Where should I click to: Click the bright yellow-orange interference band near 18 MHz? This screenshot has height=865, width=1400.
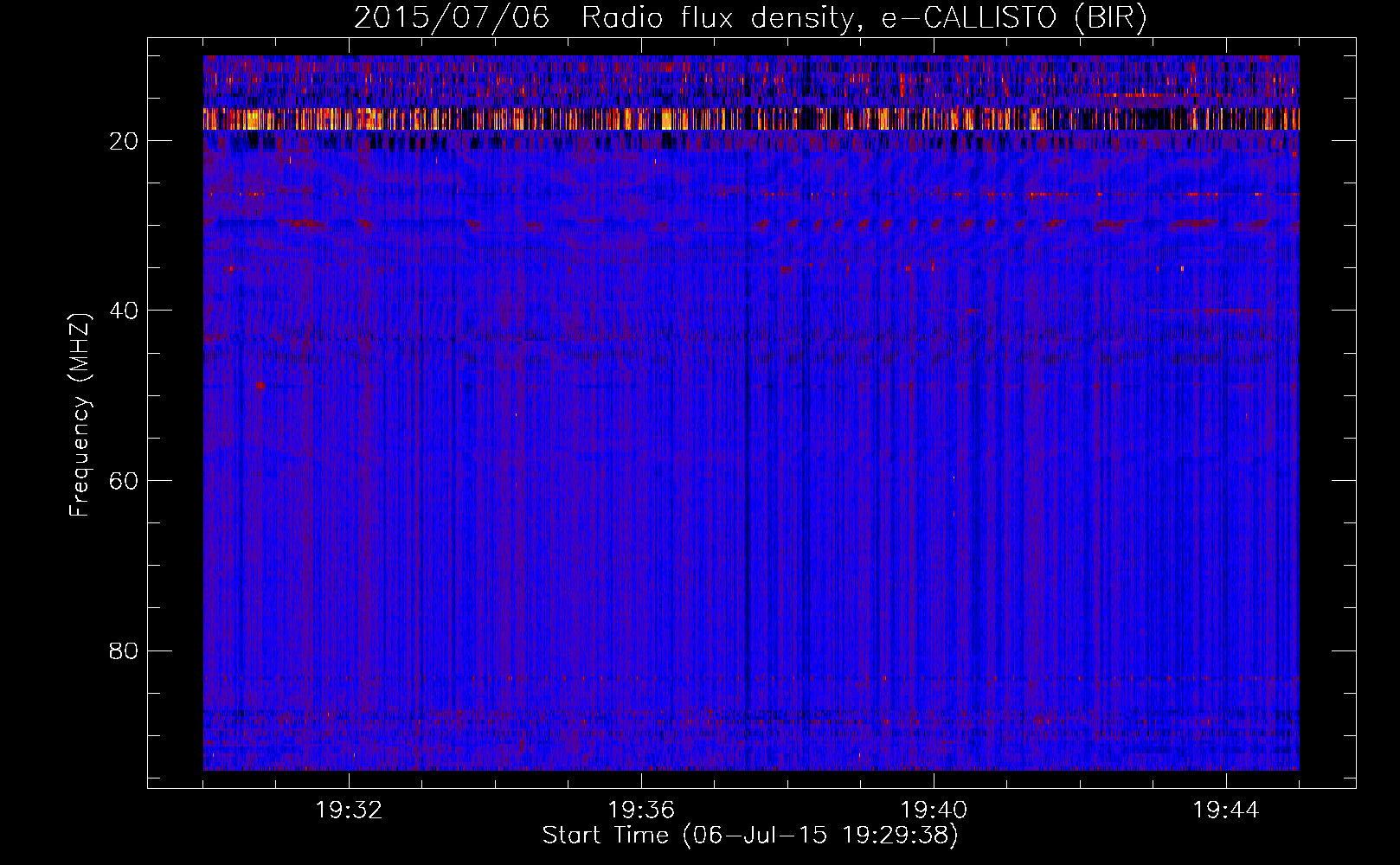point(751,119)
